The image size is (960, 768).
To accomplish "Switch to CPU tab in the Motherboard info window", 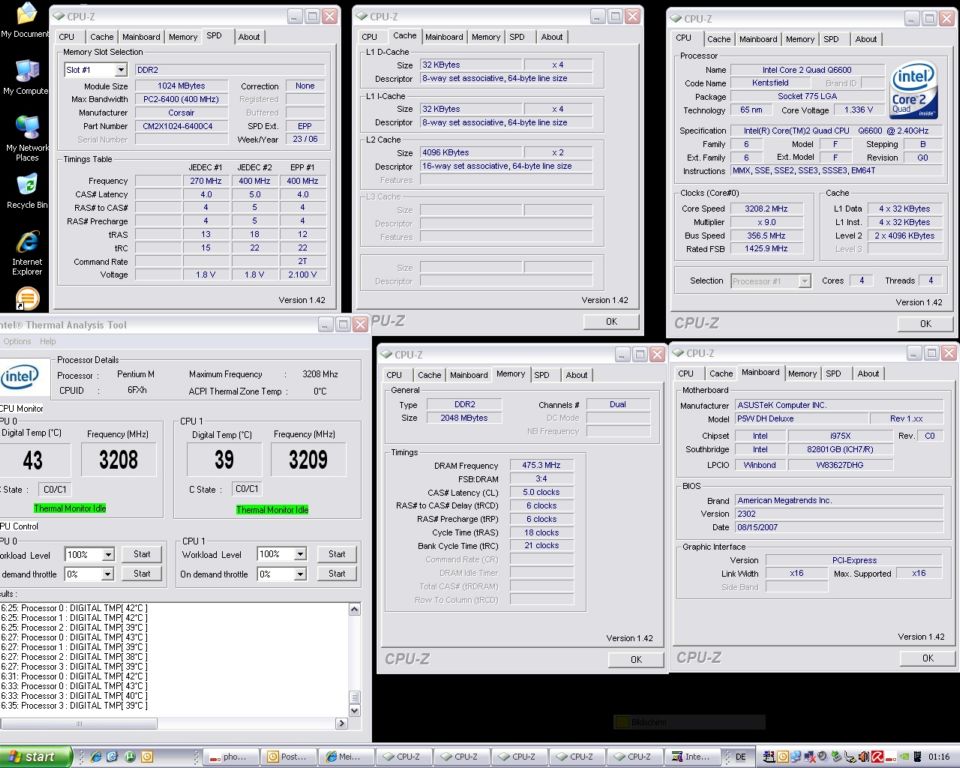I will tap(686, 374).
